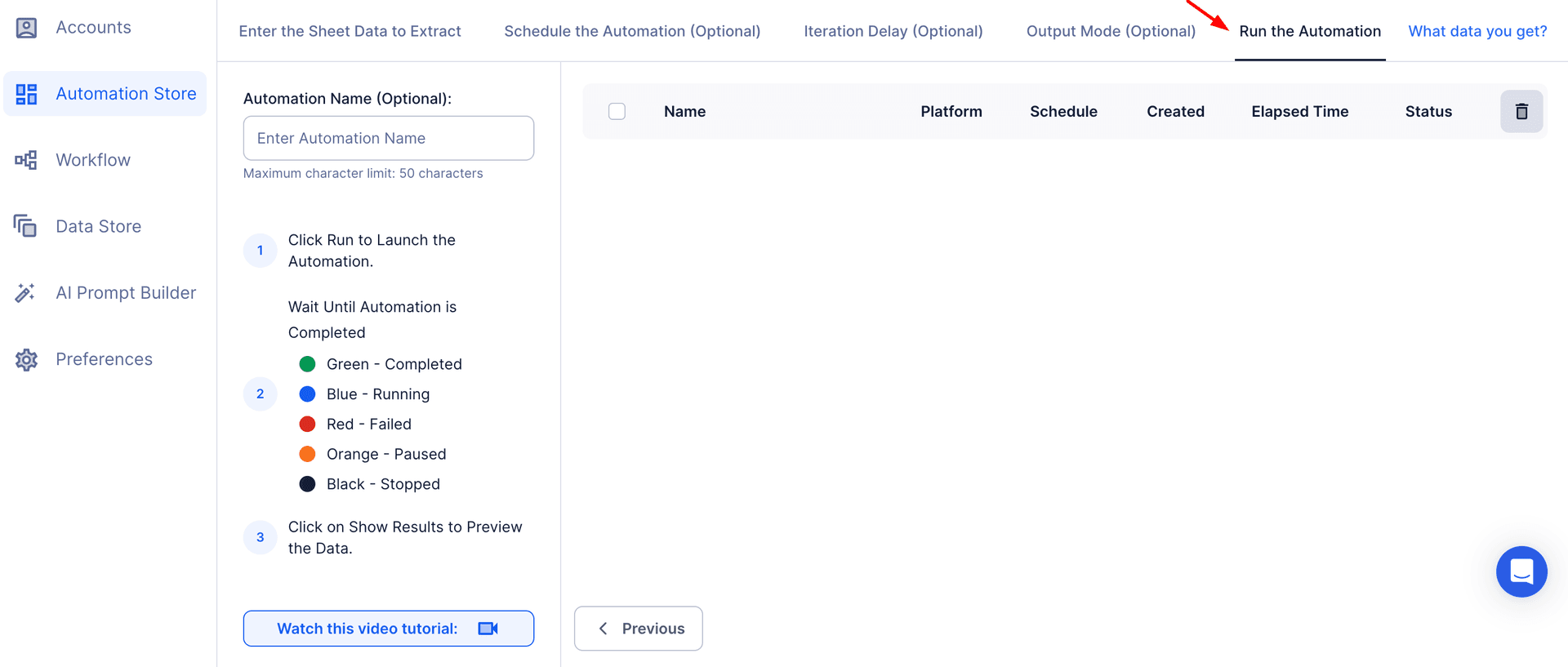Image resolution: width=1568 pixels, height=667 pixels.
Task: Open the chat support bubble
Action: pos(1521,571)
